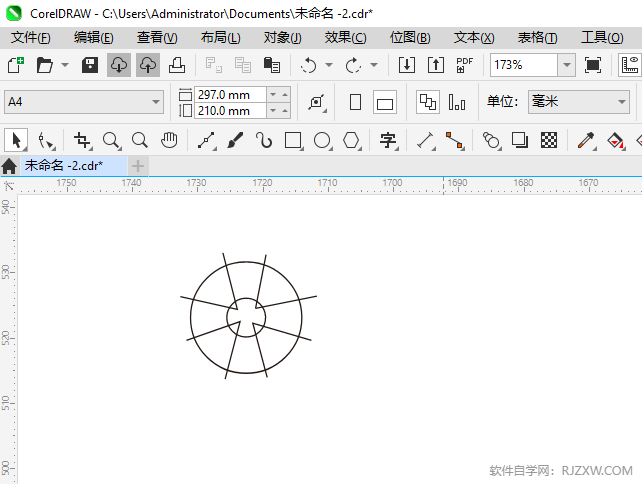Toggle apply layout to all pages
Viewport: 642px width, 484px height.
coord(428,102)
